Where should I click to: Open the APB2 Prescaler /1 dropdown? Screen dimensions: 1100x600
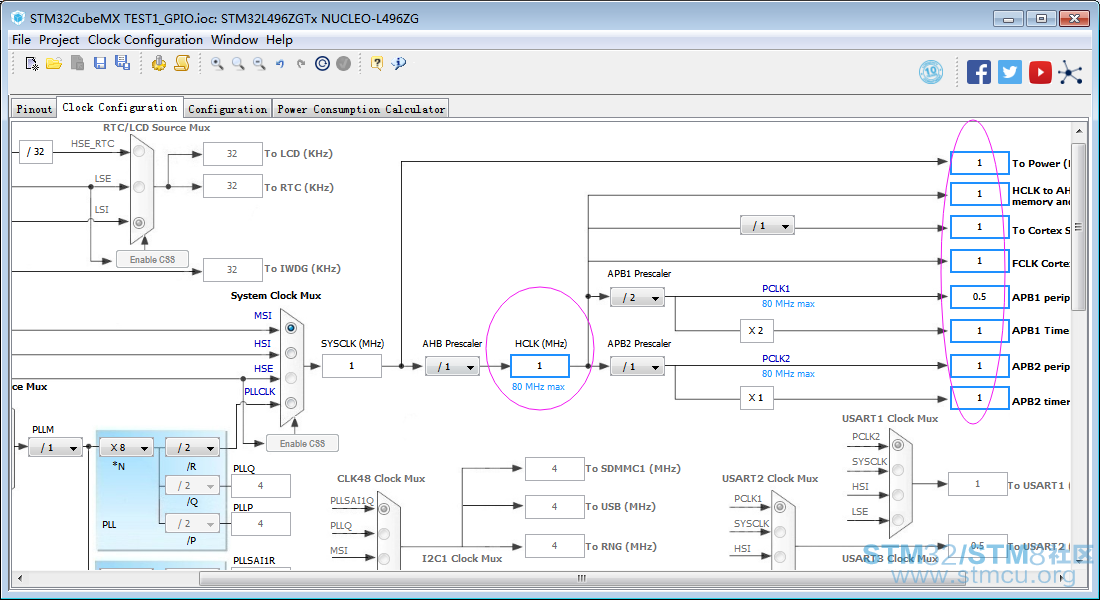coord(637,366)
